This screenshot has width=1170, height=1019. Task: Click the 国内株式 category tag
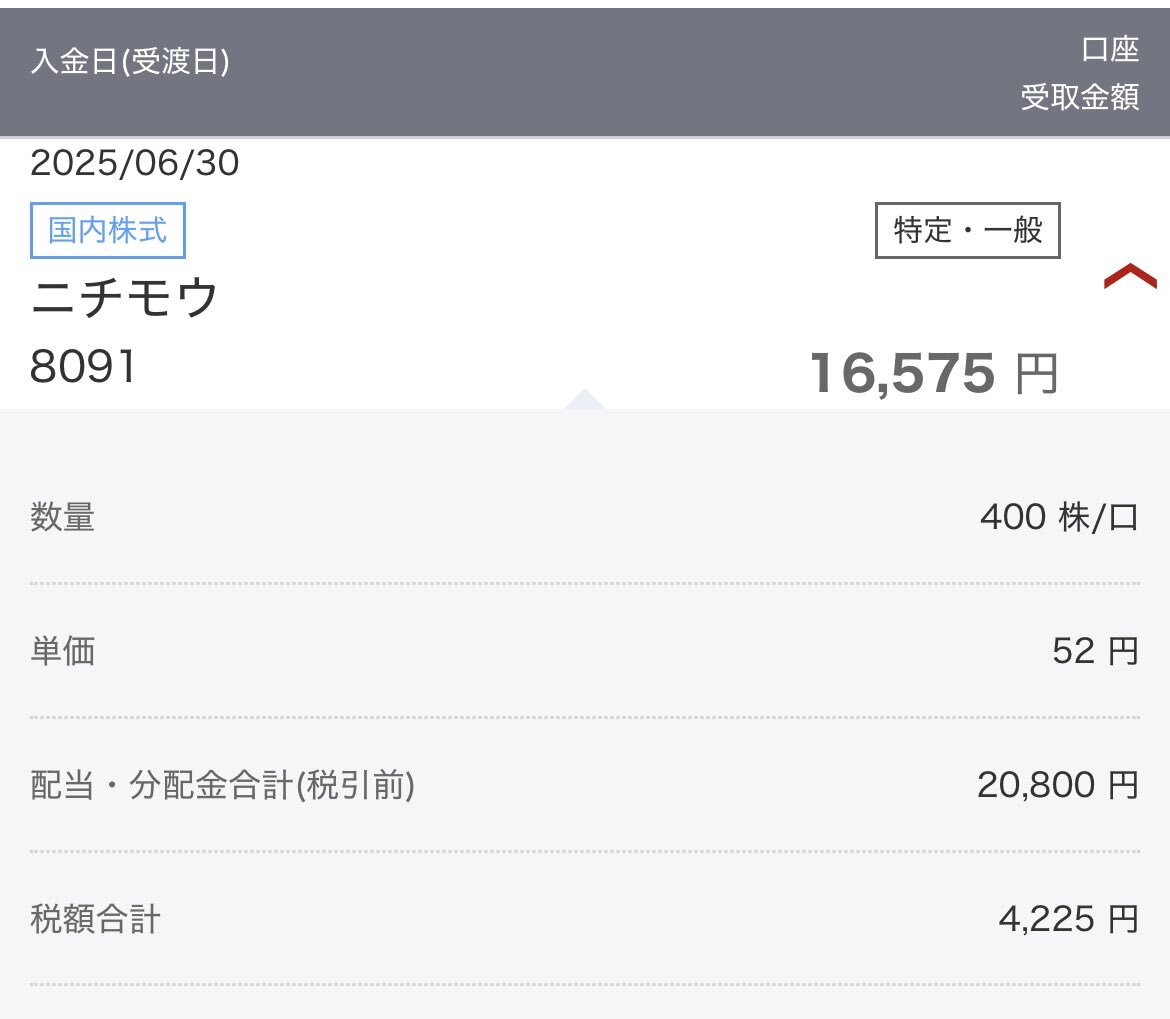click(x=108, y=231)
